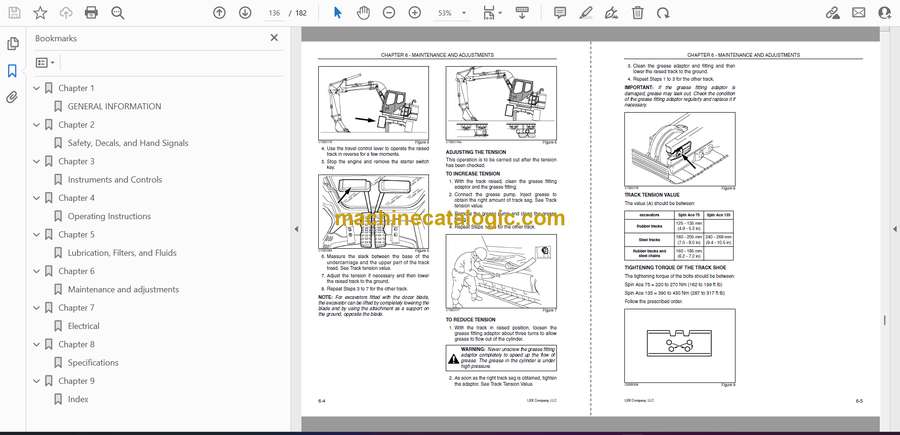The width and height of the screenshot is (900, 435).
Task: Go to next page arrow
Action: [245, 13]
